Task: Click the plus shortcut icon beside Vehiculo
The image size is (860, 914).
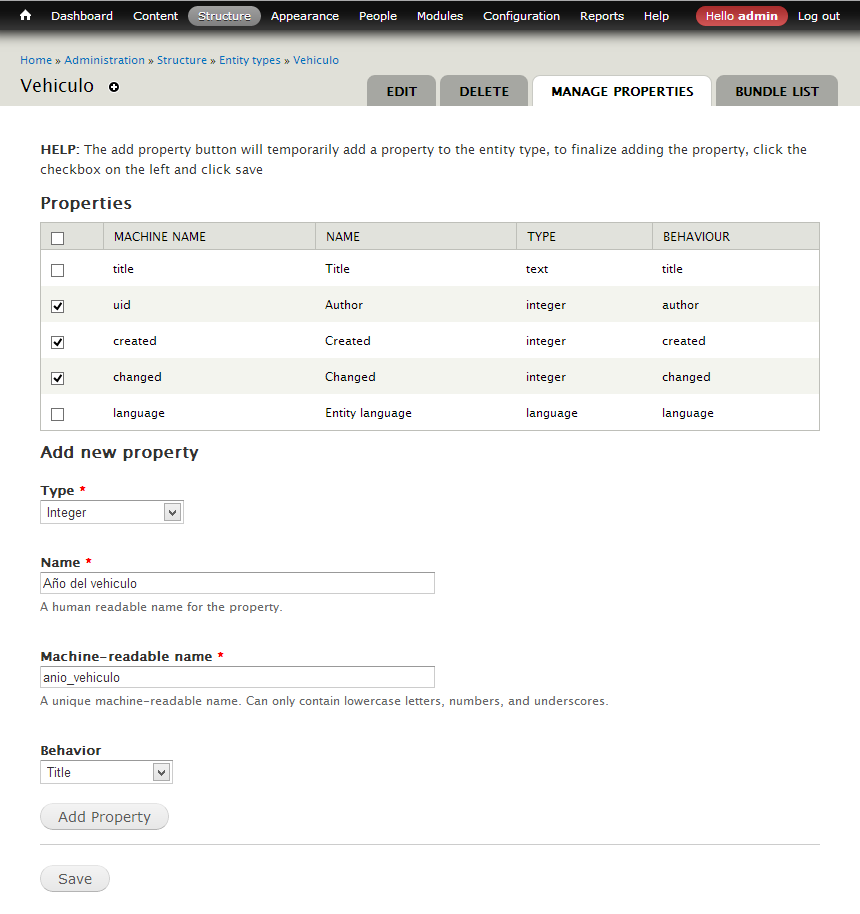Action: tap(114, 88)
